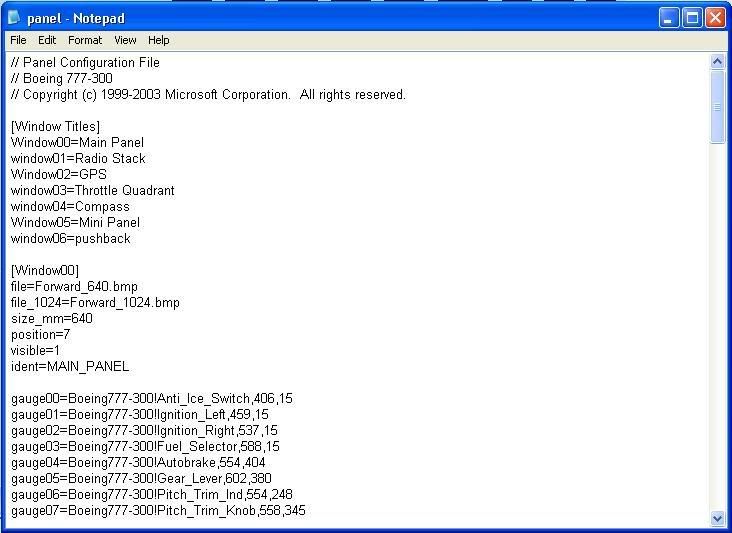
Task: Open the Edit menu
Action: coord(47,40)
